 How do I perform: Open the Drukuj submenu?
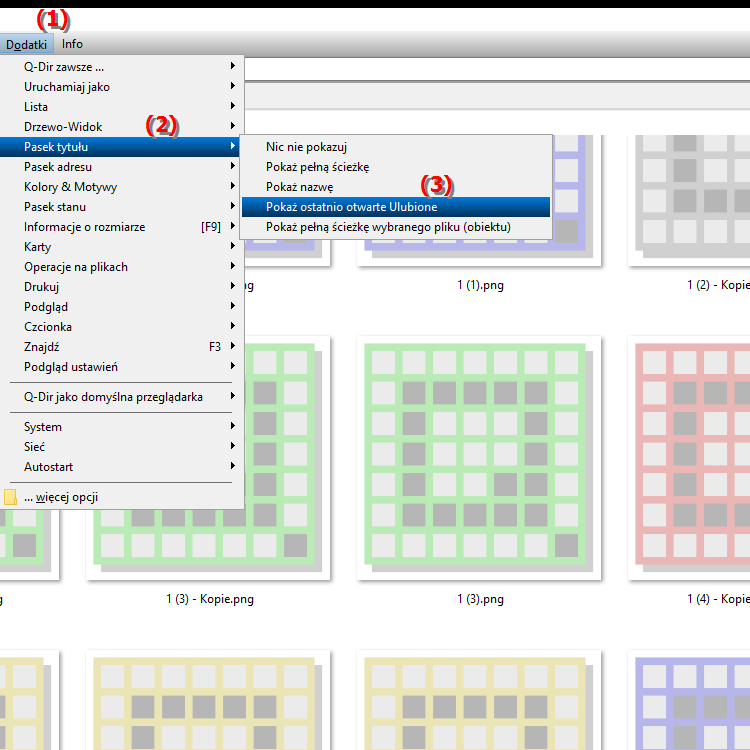tap(122, 287)
